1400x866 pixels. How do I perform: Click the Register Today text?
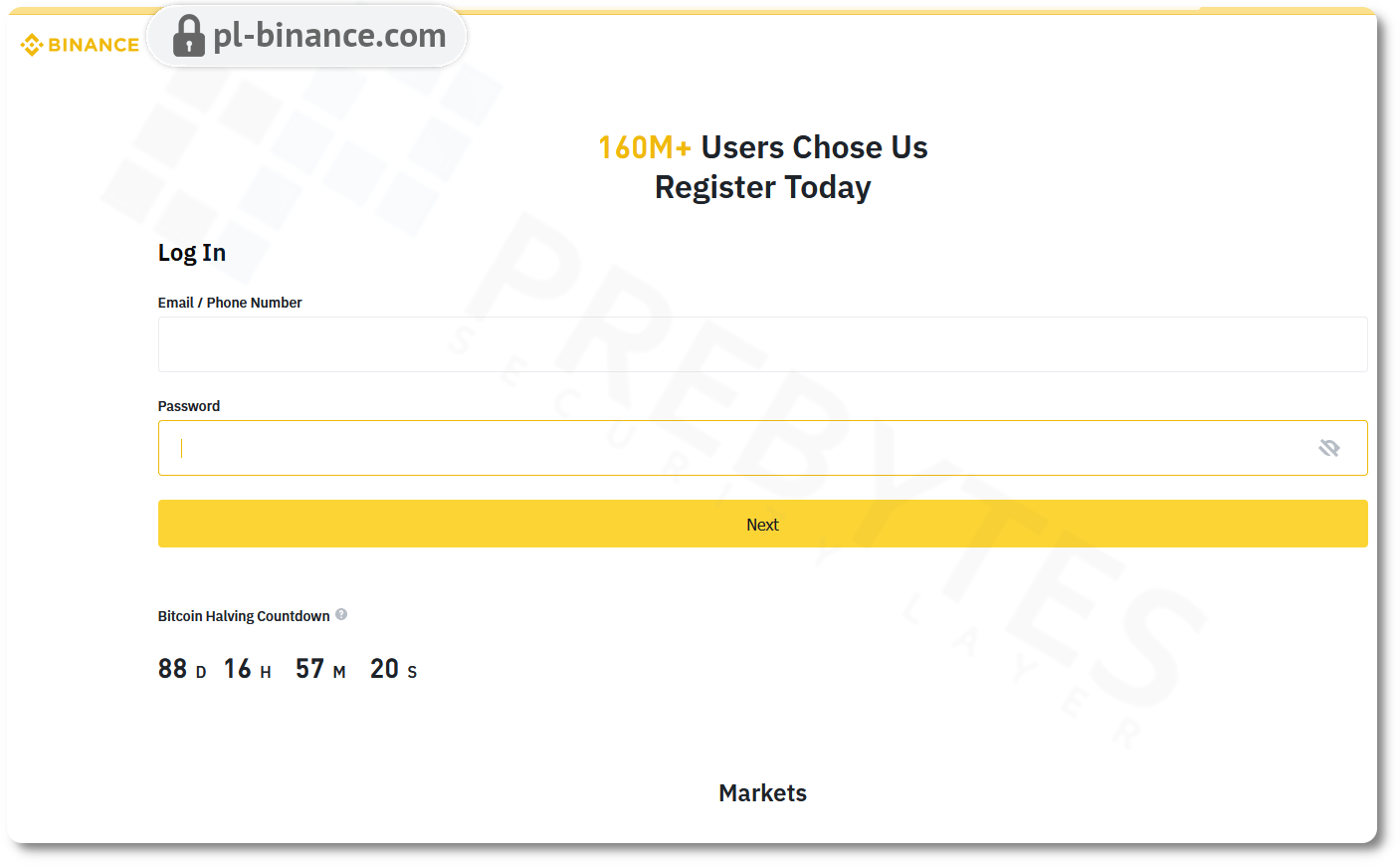click(x=763, y=187)
